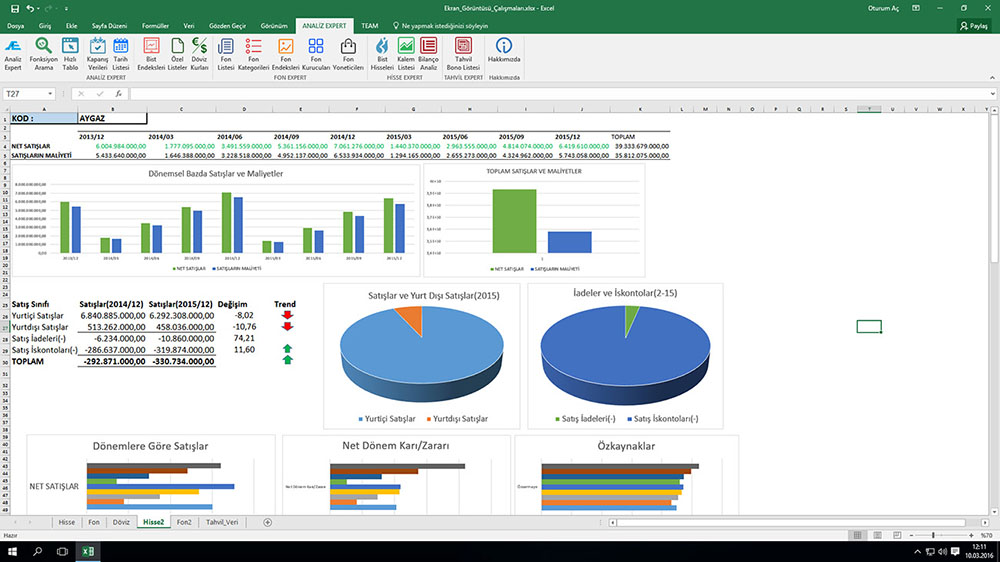Open undo history dropdown arrow

click(39, 8)
